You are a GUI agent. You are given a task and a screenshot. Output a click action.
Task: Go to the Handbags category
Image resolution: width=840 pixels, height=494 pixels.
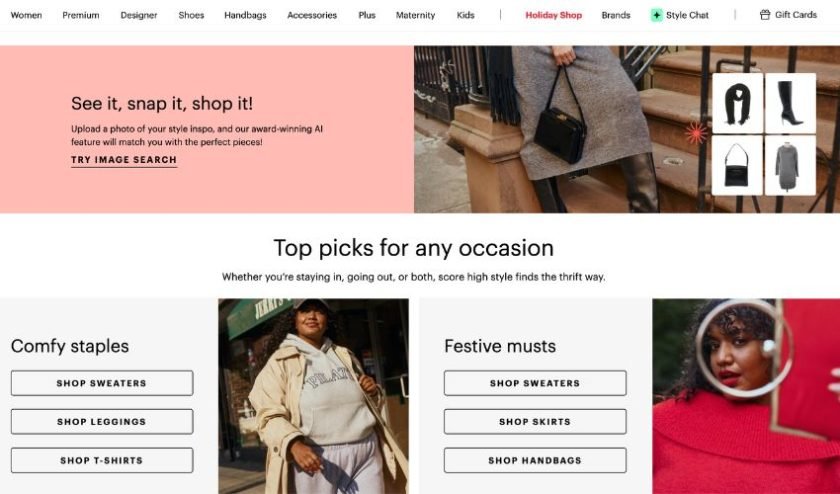click(x=245, y=15)
